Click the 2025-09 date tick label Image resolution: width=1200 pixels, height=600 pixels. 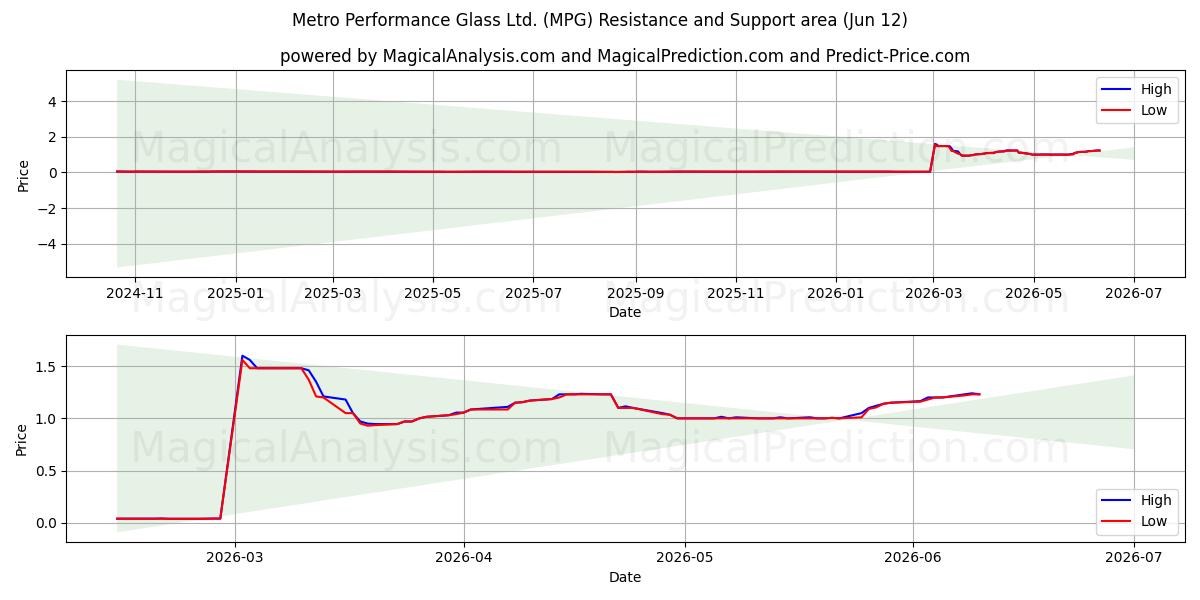pyautogui.click(x=635, y=293)
